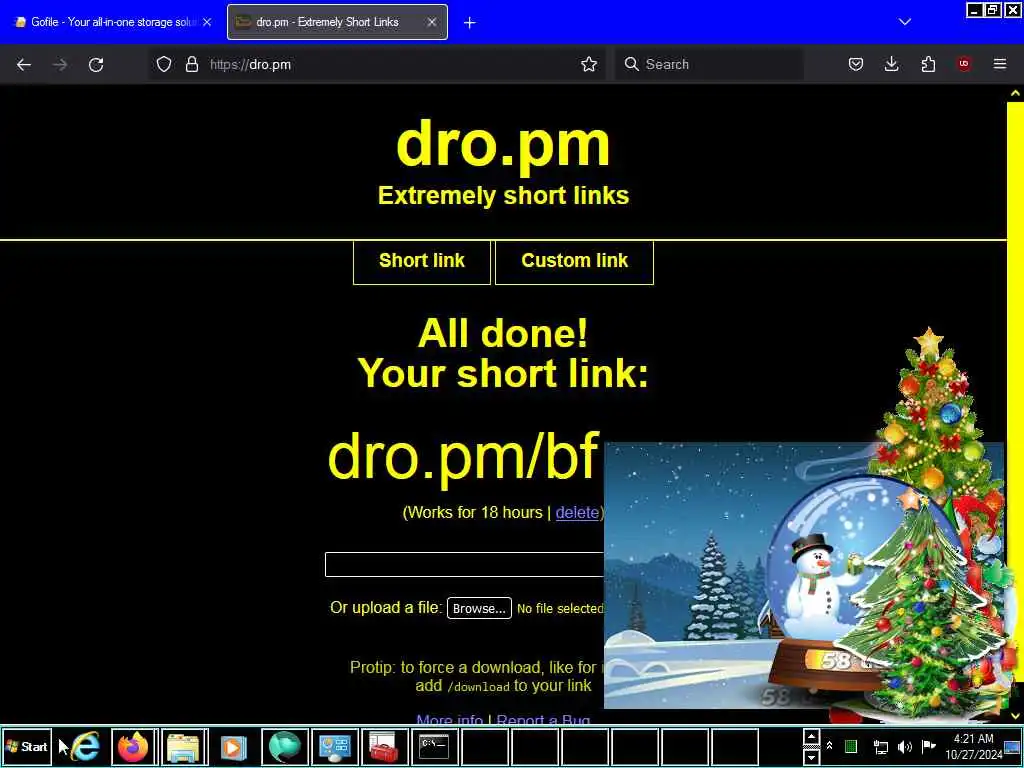Open the Action Center flag icon
Screen dimensions: 1024x768
tap(928, 746)
